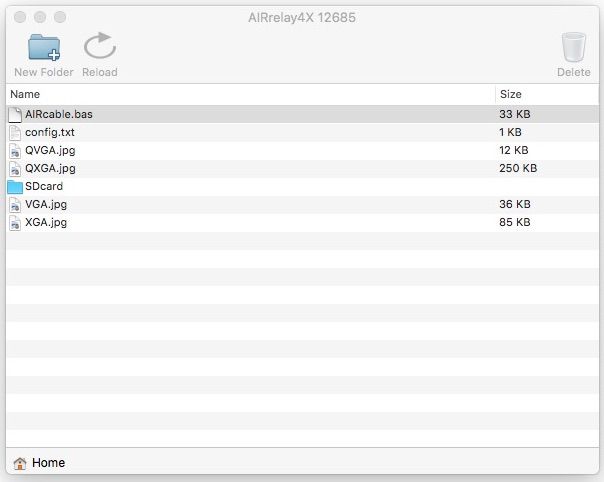Screen dimensions: 604x482
Task: Select the XGA.jpg file name
Action: 46,222
